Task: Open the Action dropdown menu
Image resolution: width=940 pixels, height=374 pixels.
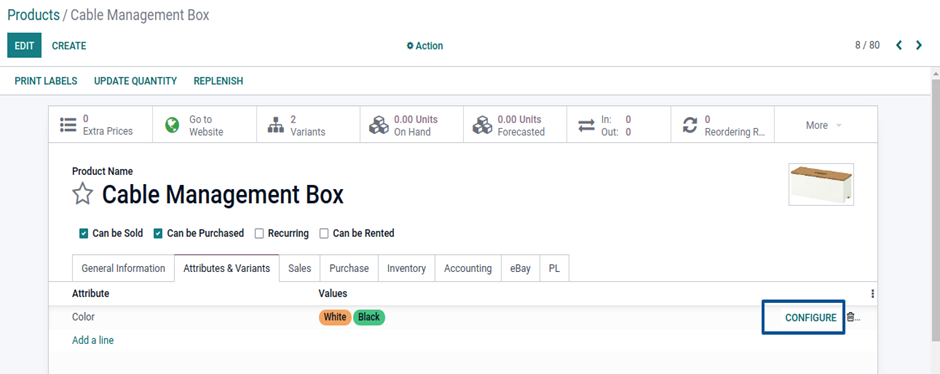Action: (x=424, y=46)
